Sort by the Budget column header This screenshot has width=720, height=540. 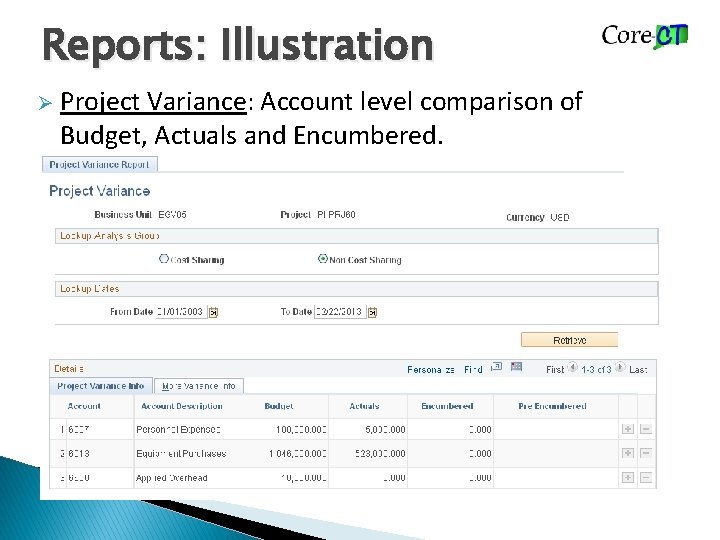coord(279,406)
